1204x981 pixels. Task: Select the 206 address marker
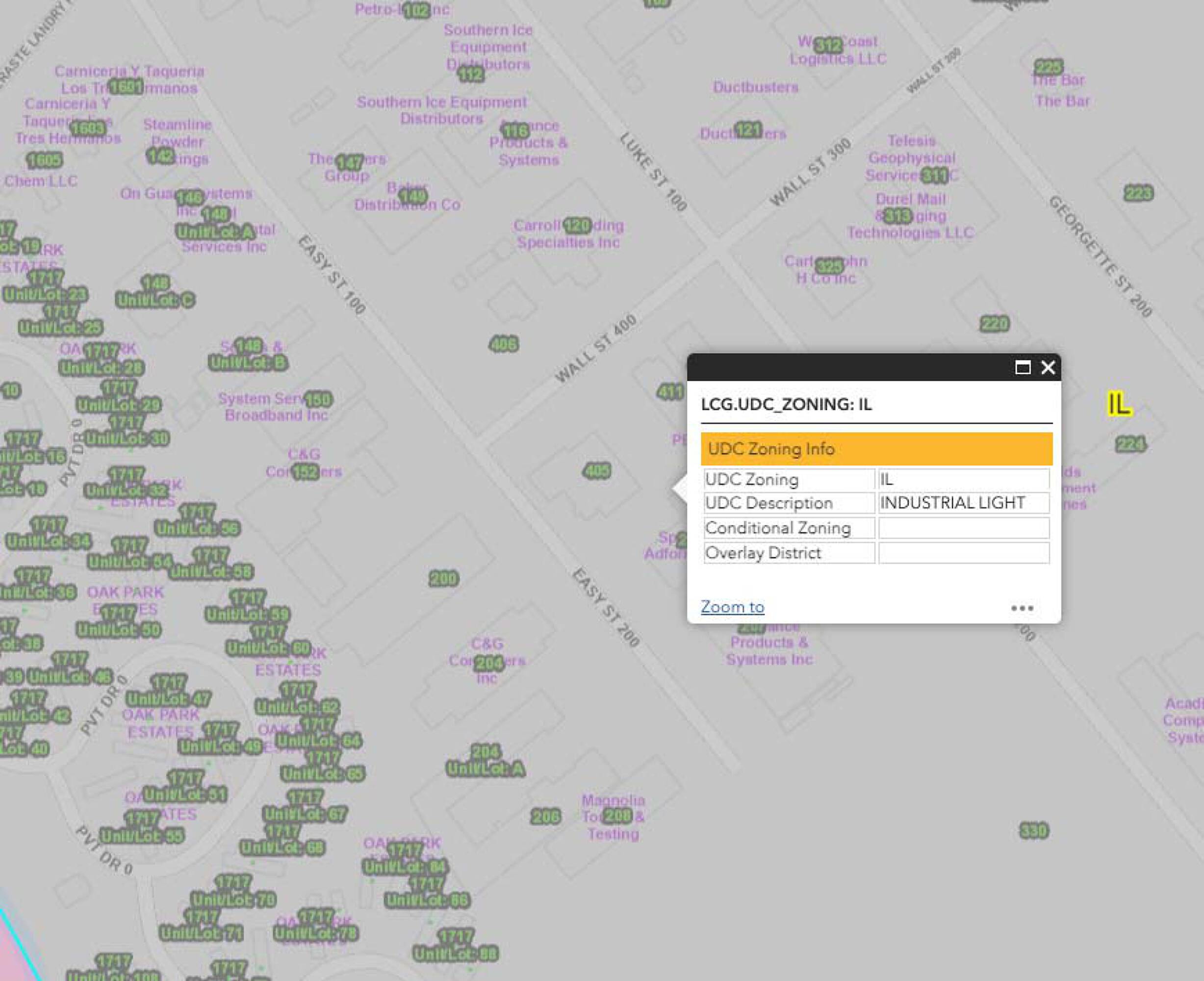click(546, 816)
